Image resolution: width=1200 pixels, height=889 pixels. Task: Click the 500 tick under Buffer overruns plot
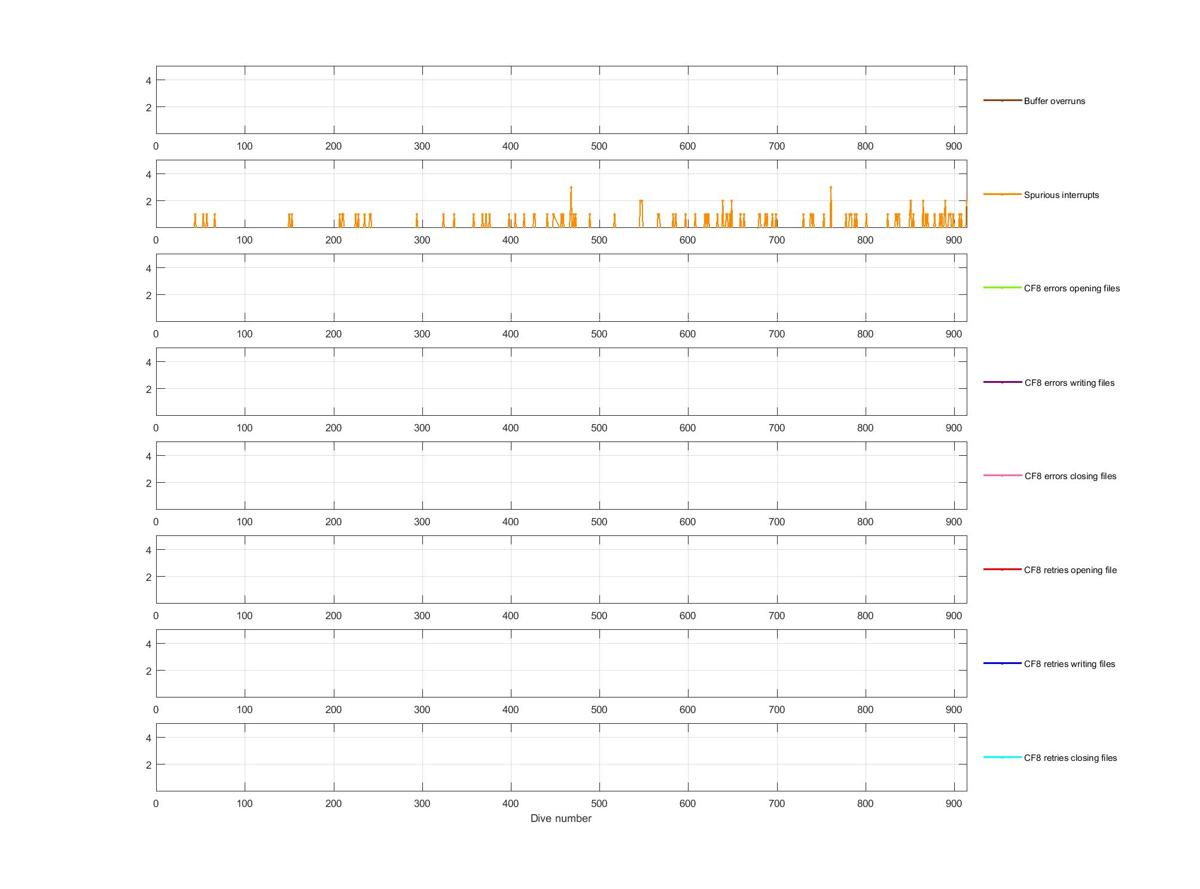(599, 146)
